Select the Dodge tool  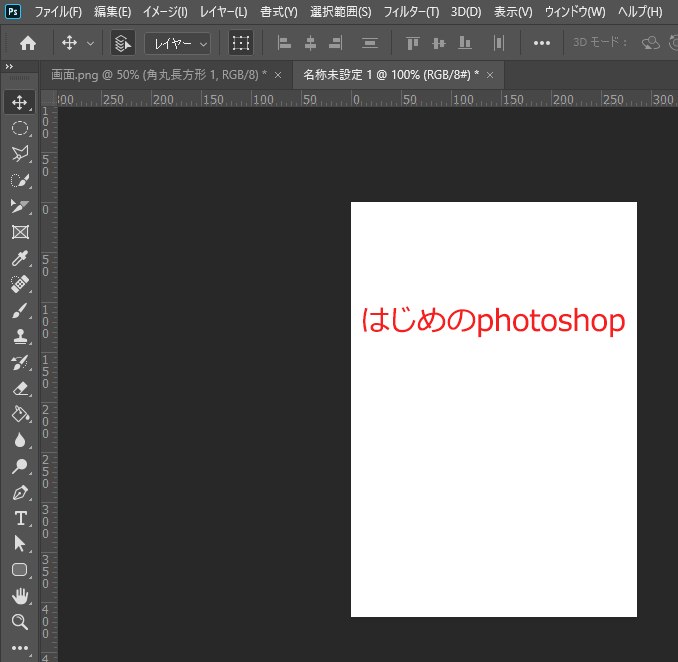coord(20,466)
